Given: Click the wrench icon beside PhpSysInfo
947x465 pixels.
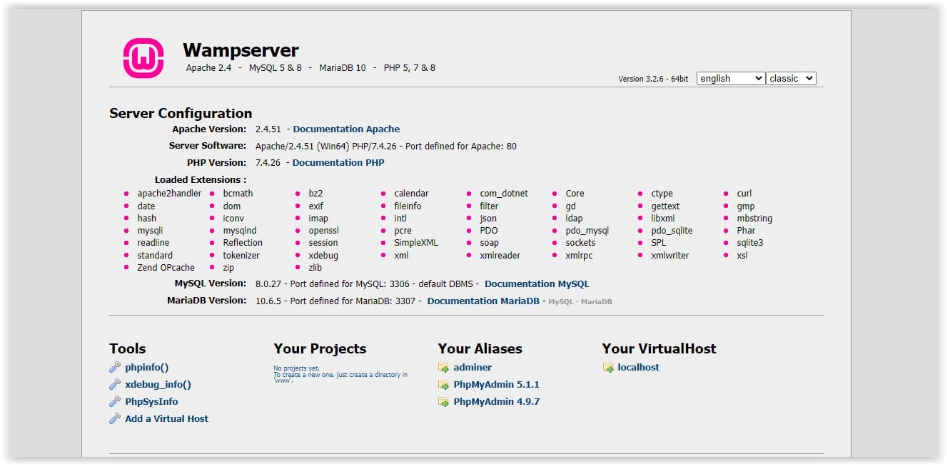Looking at the screenshot, I should [115, 401].
